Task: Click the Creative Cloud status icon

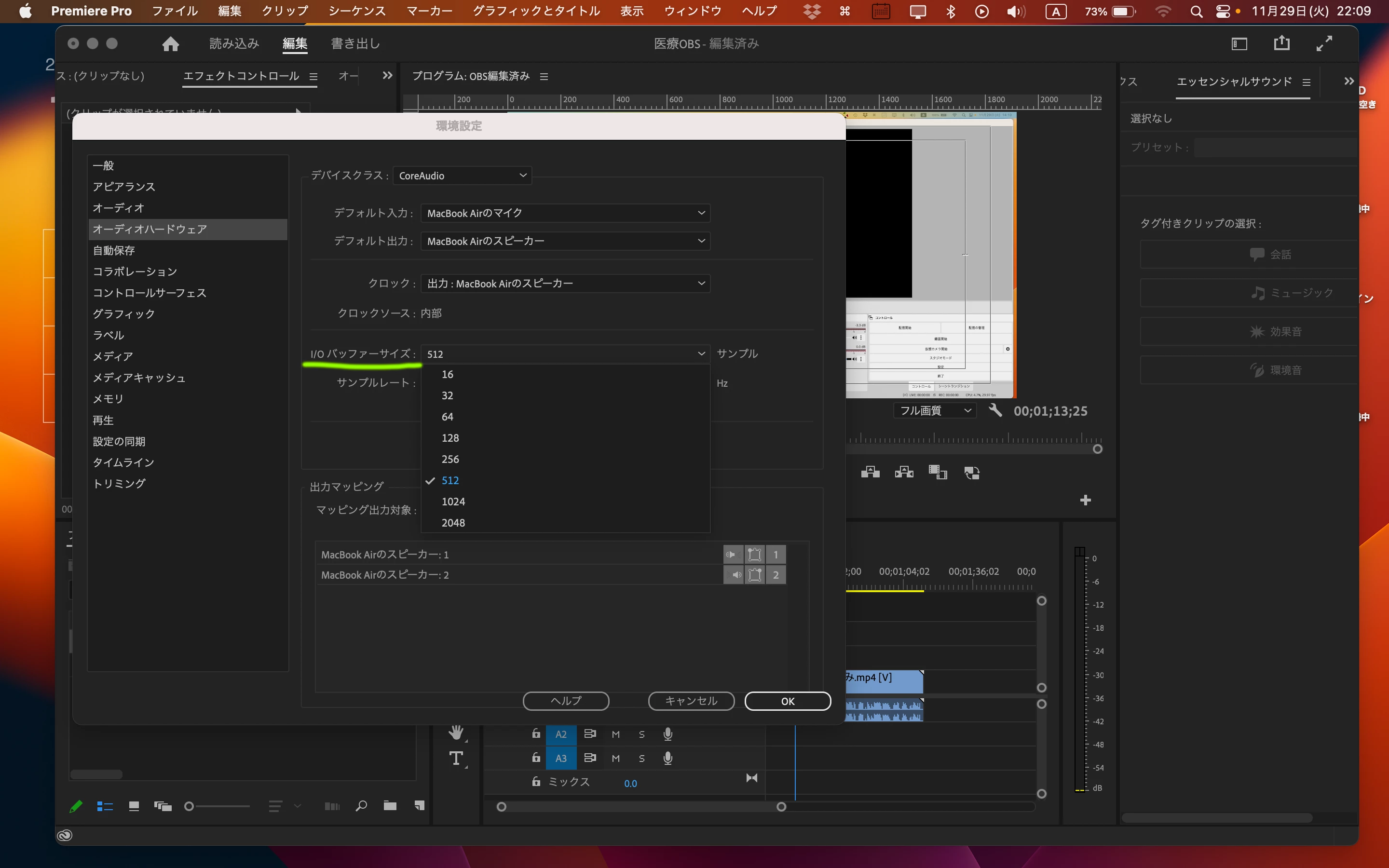Action: pos(65,835)
